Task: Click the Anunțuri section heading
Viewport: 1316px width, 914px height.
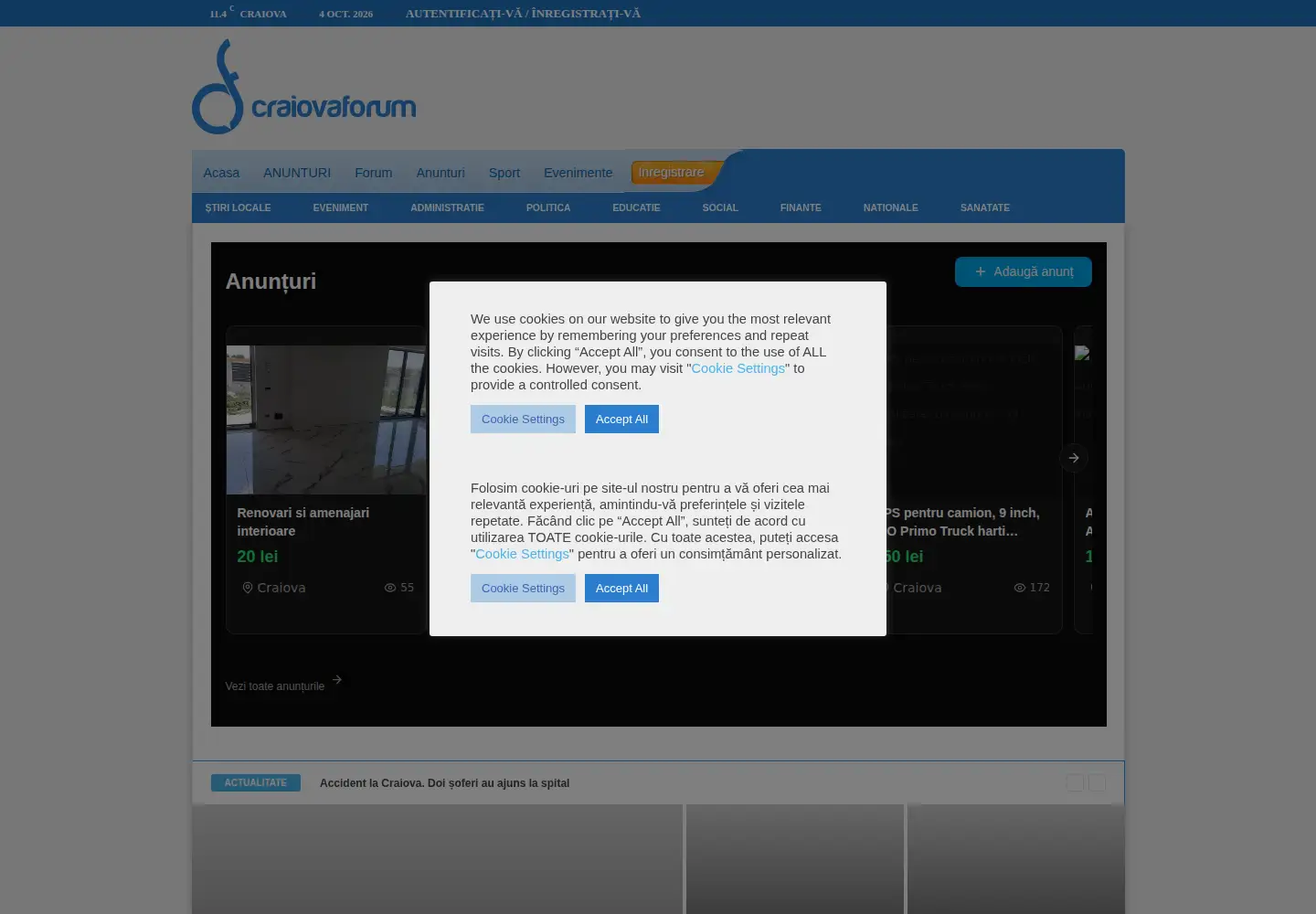Action: point(271,282)
